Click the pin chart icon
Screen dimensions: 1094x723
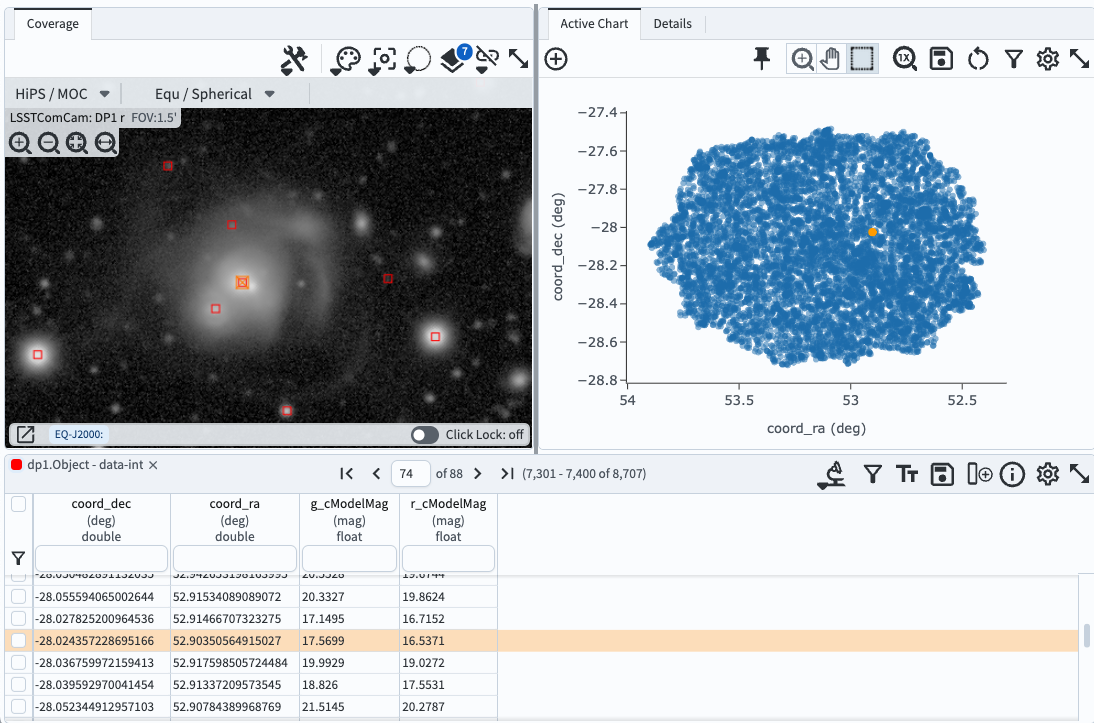(x=762, y=60)
